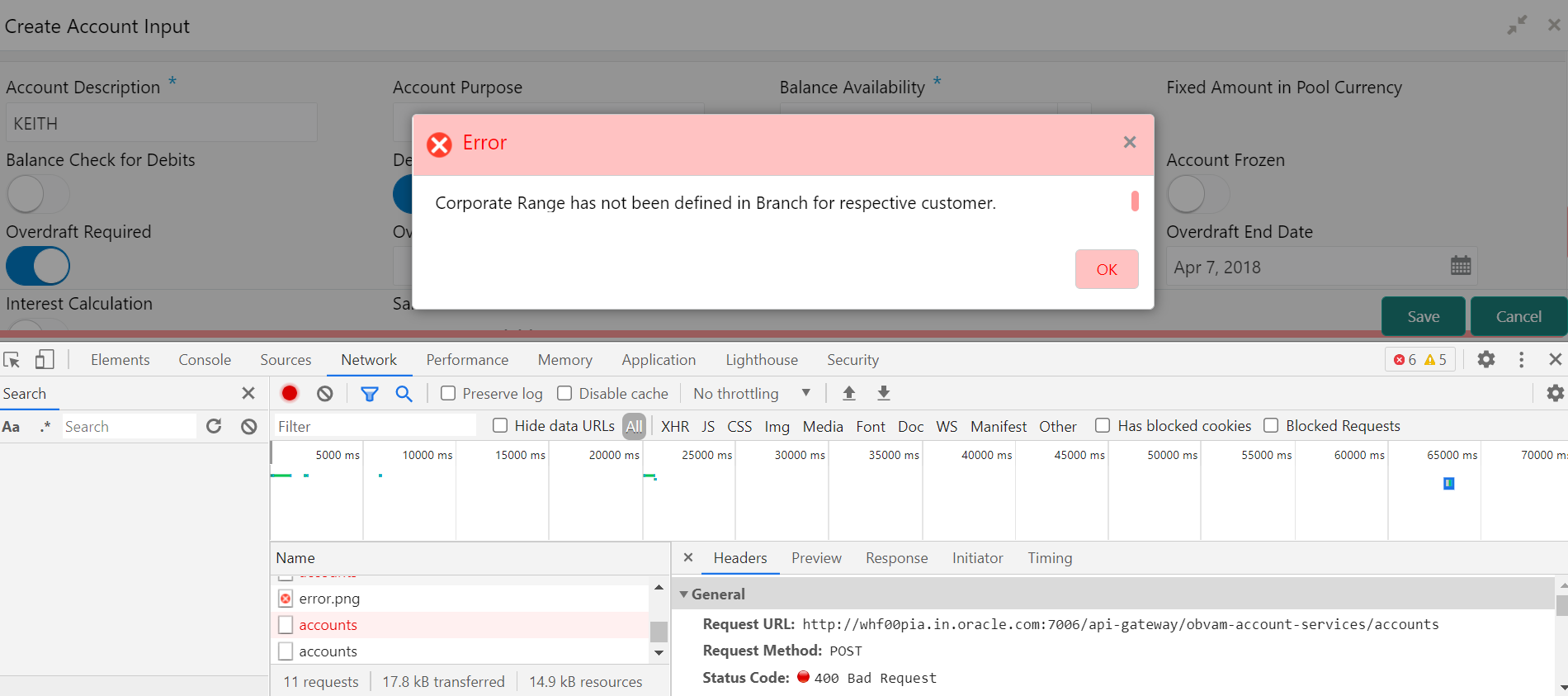Click the Search panel text input

(x=130, y=426)
